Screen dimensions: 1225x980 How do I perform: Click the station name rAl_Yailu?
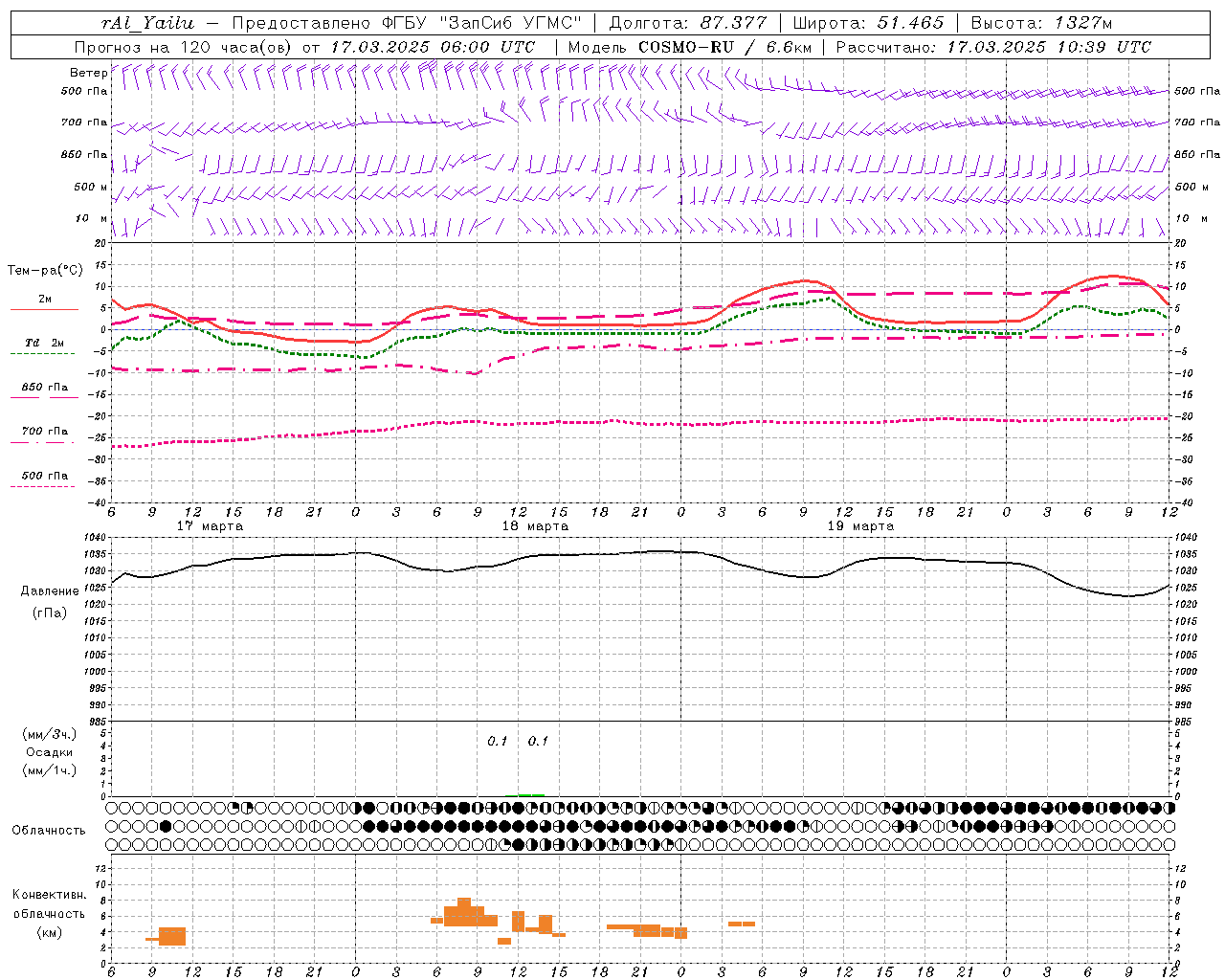(147, 23)
